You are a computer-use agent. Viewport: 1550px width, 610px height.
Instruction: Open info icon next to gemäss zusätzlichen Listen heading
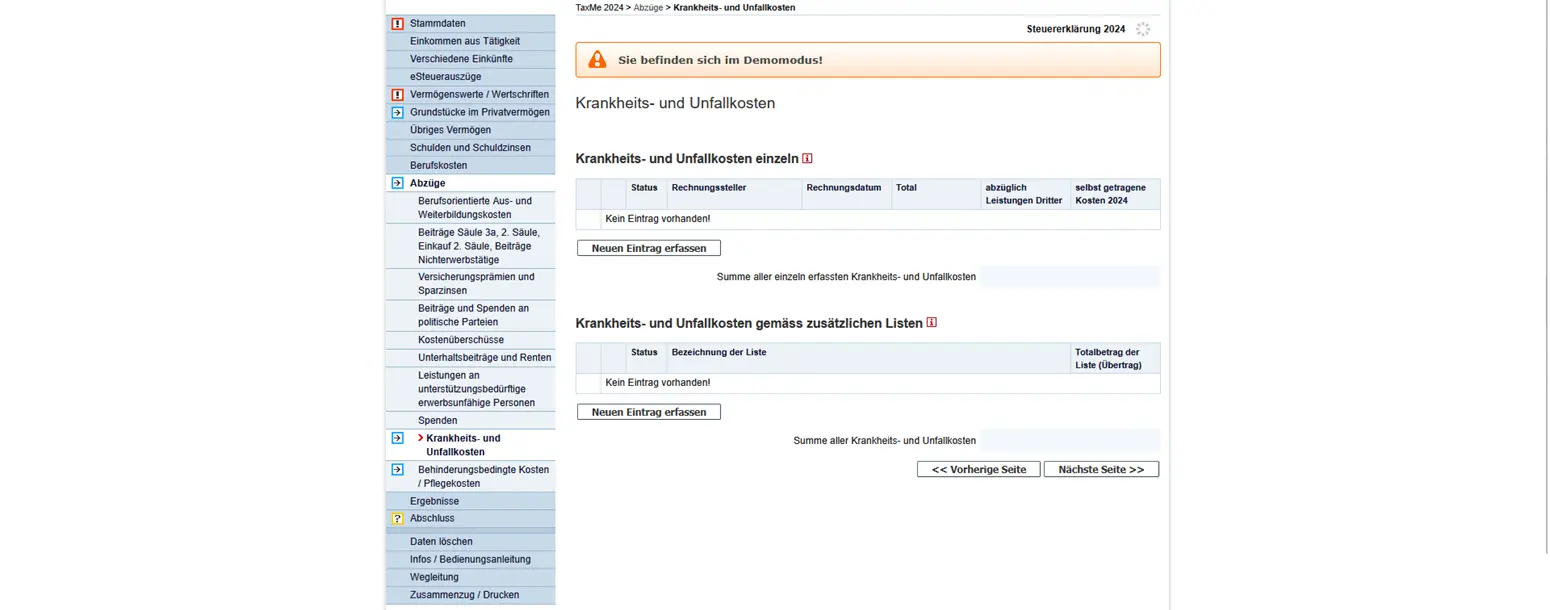click(x=932, y=323)
